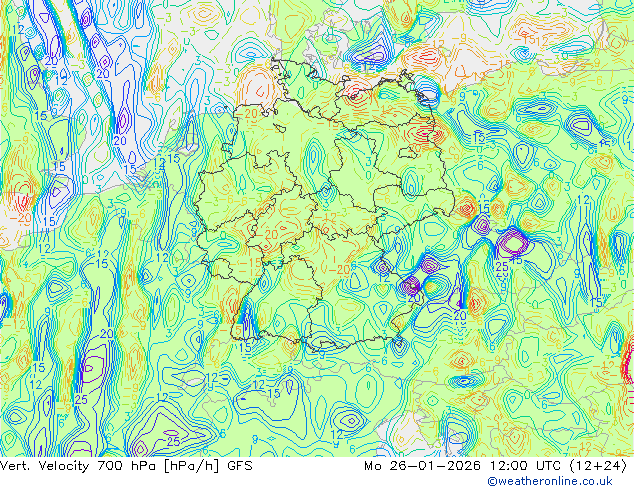The image size is (634, 490).
Task: Click the weatheronline.co.uk copyright link
Action: pyautogui.click(x=550, y=481)
